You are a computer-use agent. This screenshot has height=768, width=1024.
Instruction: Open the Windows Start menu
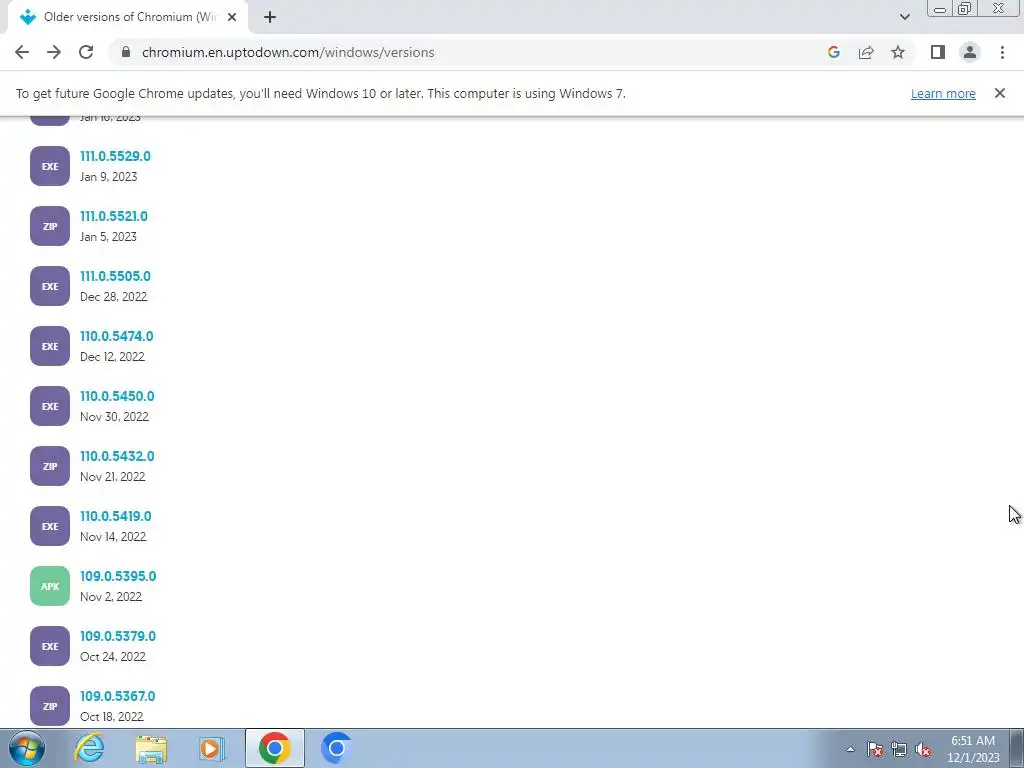pyautogui.click(x=27, y=748)
